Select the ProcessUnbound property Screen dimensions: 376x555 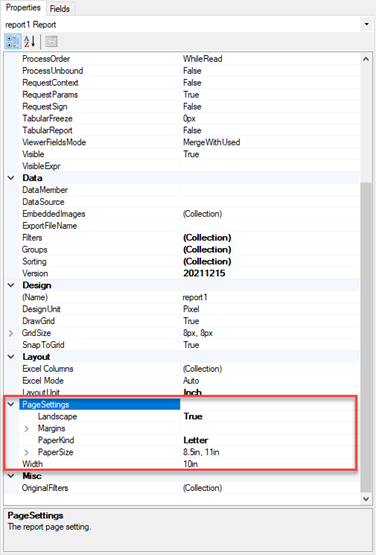pos(52,71)
